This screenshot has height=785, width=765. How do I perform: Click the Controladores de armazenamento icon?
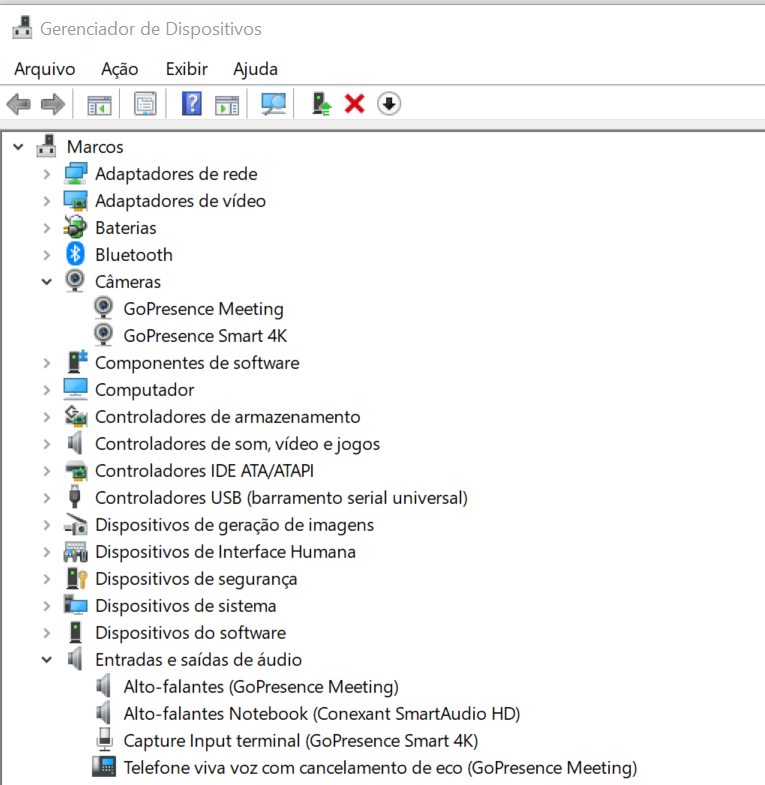[76, 417]
